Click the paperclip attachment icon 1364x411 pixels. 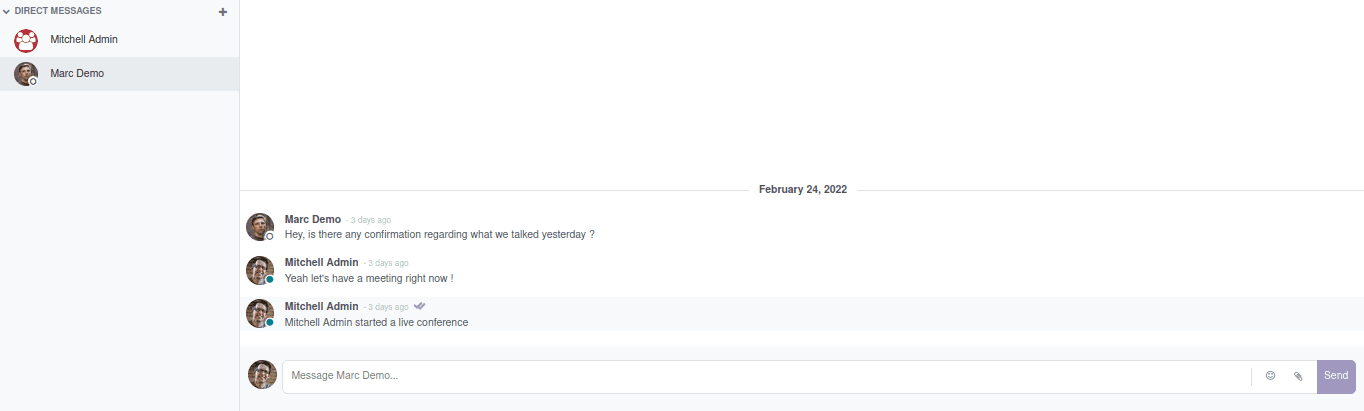1298,376
